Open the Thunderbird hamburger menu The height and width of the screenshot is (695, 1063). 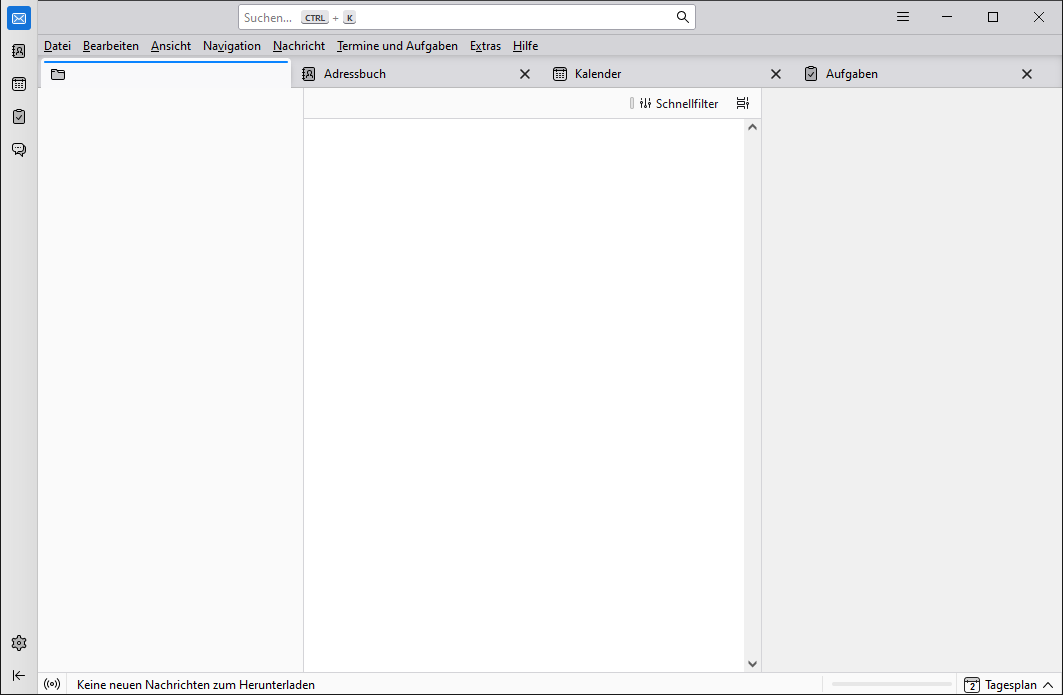(x=903, y=17)
